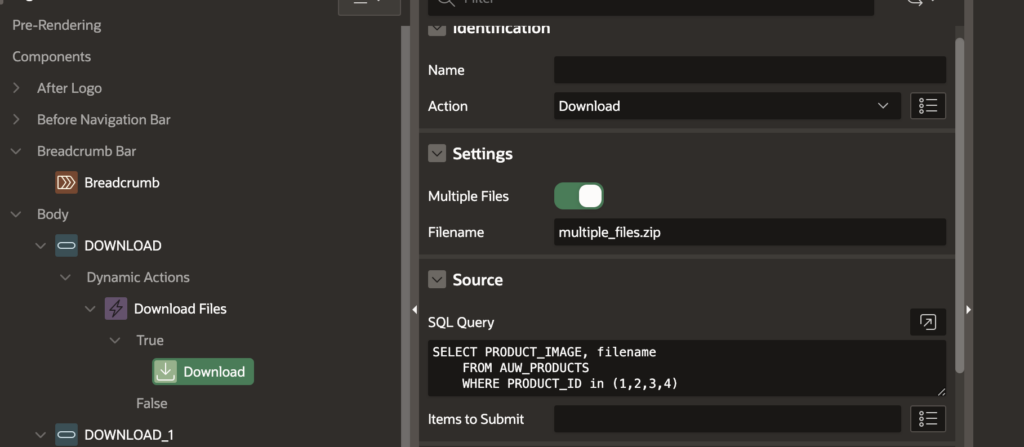Open list picker next to Action field

pos(927,106)
